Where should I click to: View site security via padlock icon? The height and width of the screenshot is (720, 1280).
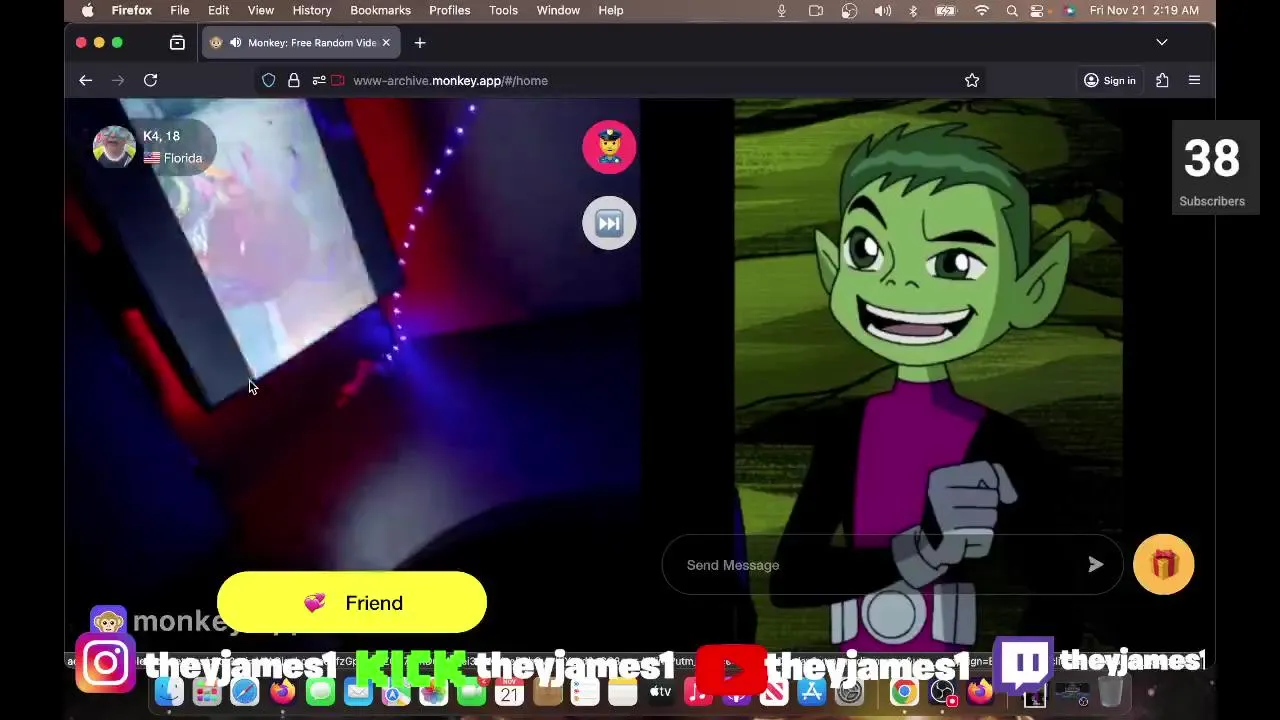[294, 80]
